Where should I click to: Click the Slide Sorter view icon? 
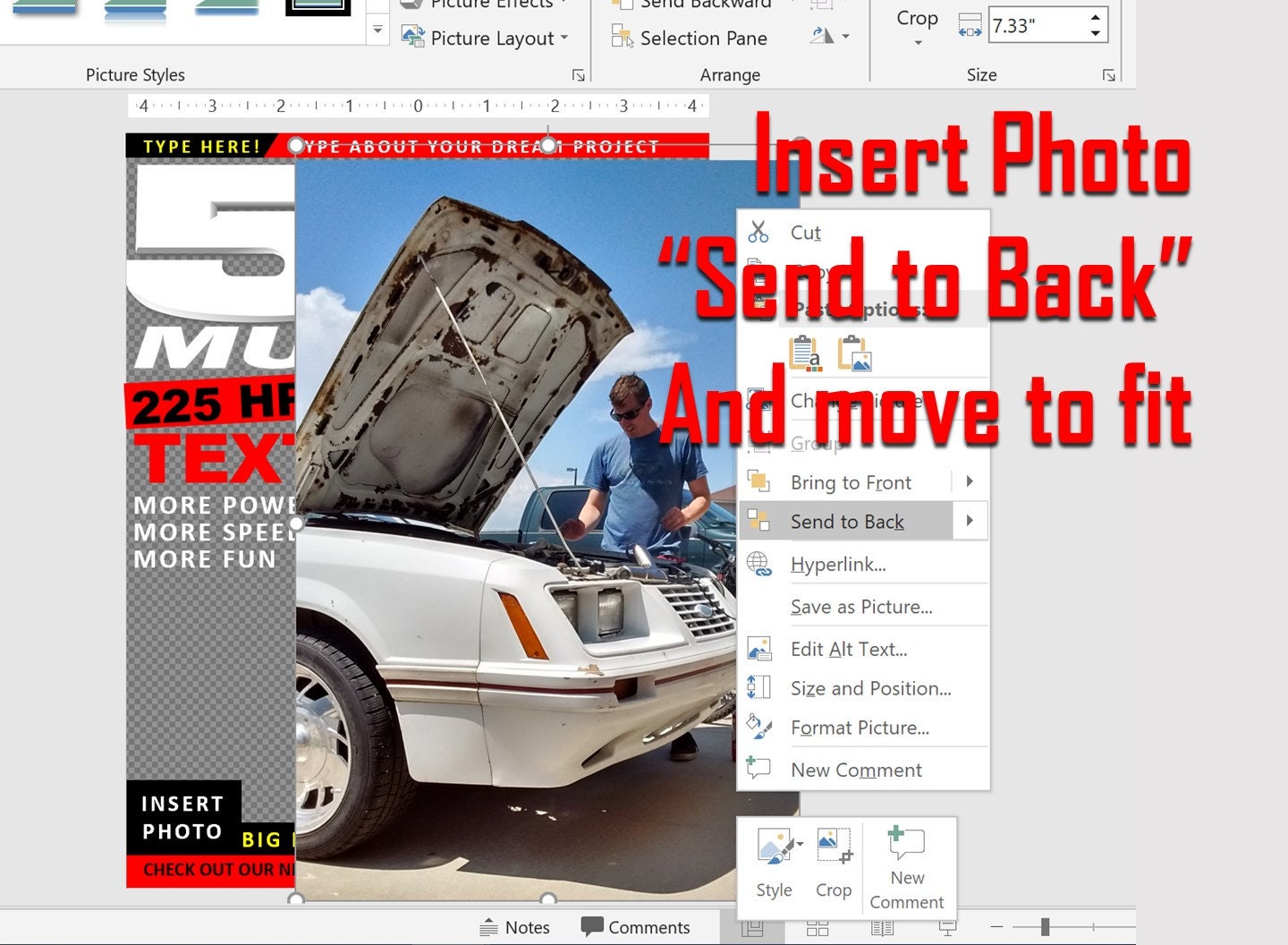point(818,928)
